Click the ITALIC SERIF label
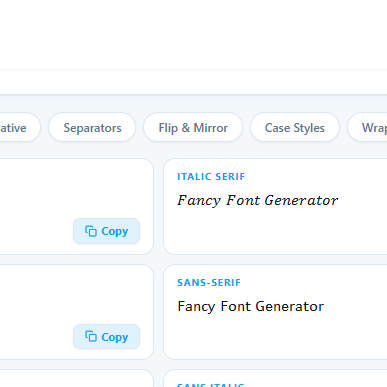Viewport: 387px width, 387px height. 211,177
